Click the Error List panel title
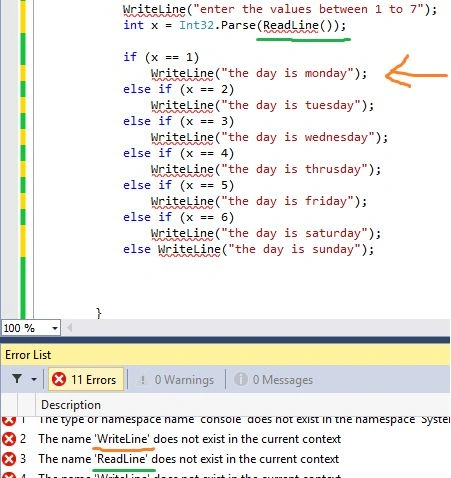451x478 pixels. pyautogui.click(x=28, y=355)
